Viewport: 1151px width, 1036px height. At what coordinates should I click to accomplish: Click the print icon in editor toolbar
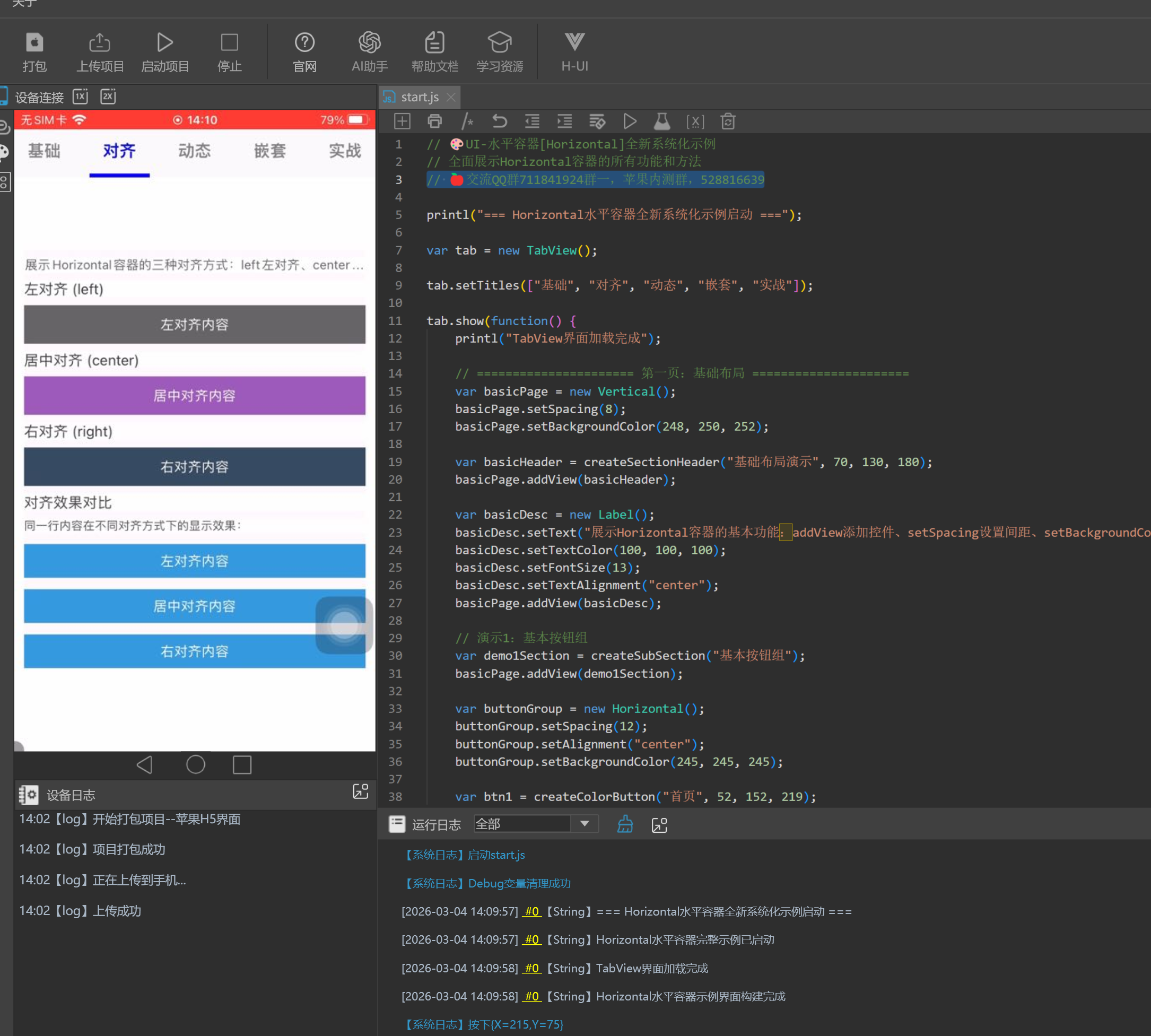tap(434, 121)
